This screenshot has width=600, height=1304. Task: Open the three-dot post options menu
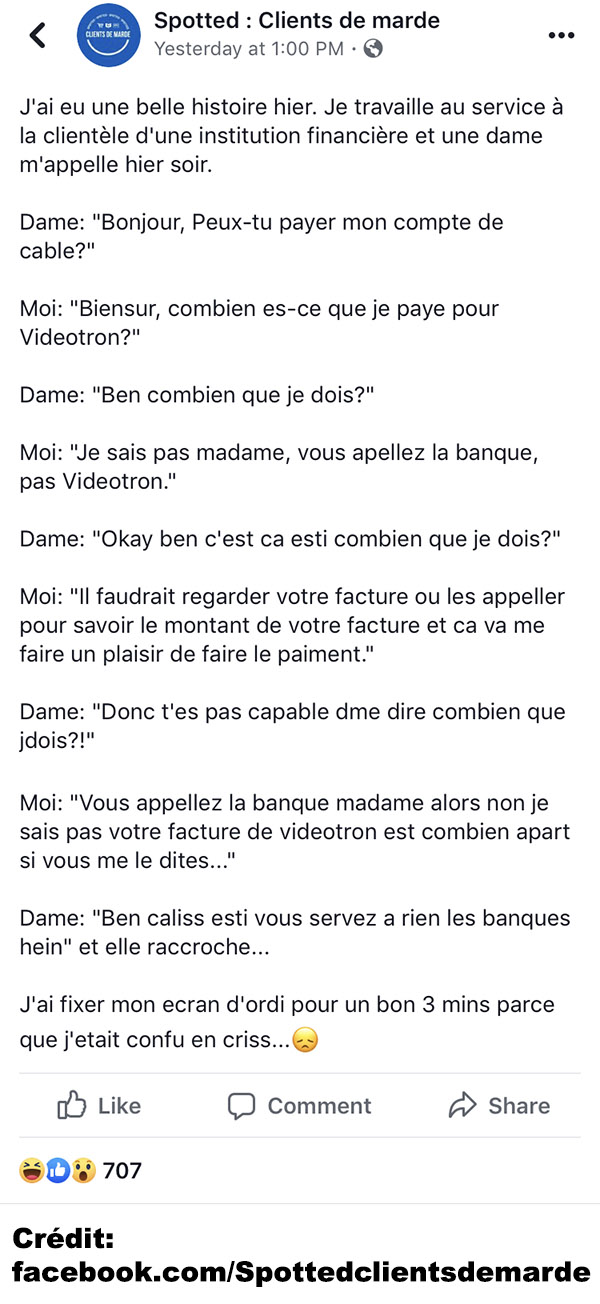(x=562, y=35)
